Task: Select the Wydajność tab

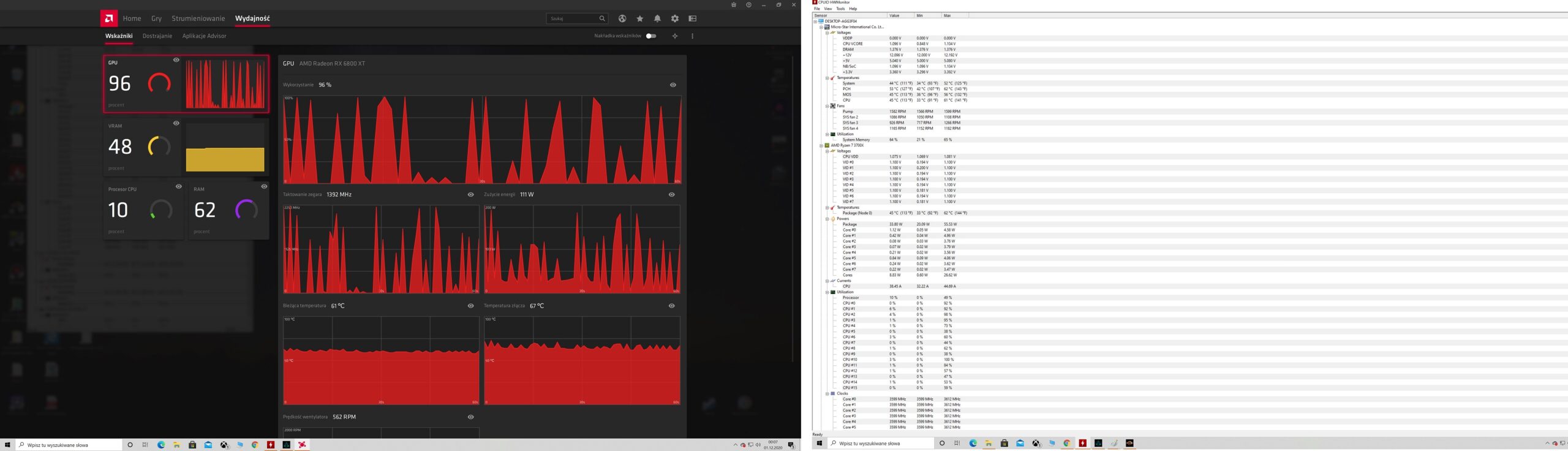Action: tap(252, 18)
